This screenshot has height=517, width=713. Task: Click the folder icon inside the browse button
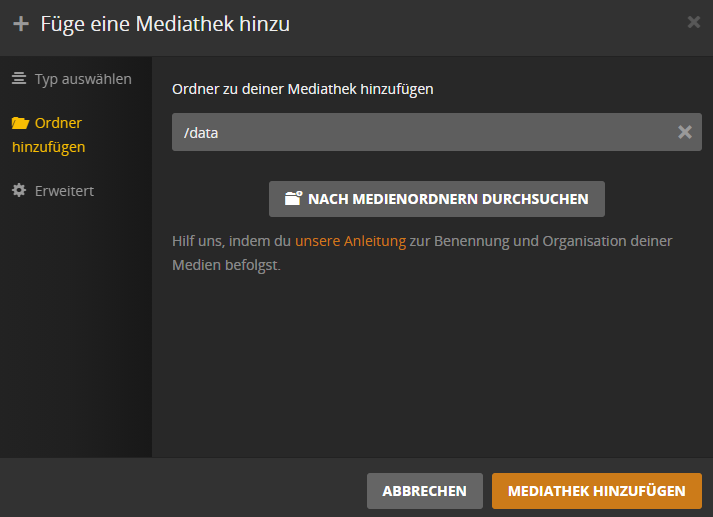coord(293,198)
